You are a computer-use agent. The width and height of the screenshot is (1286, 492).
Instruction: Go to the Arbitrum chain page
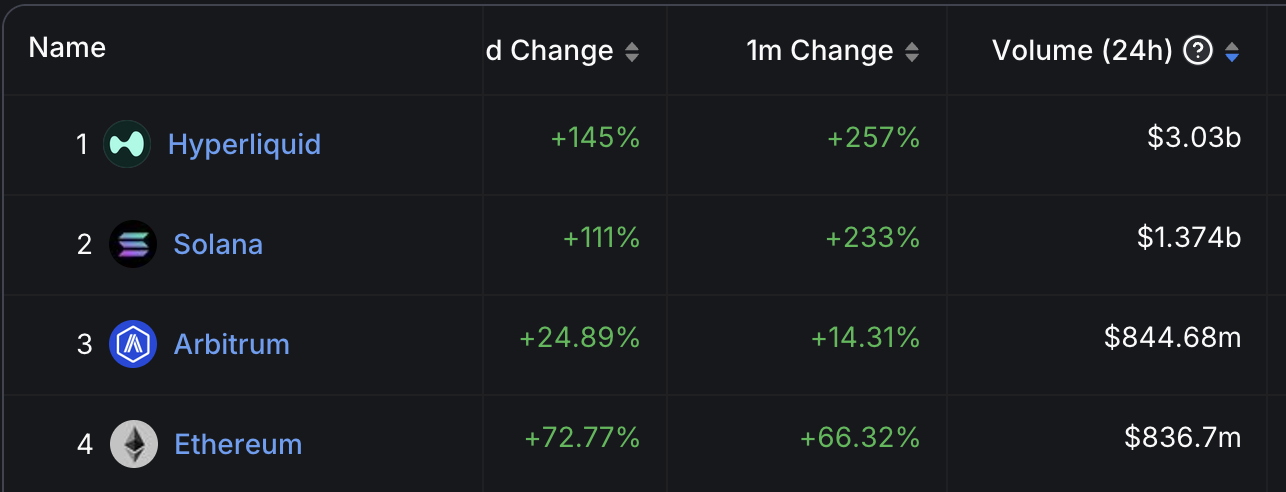[x=231, y=344]
